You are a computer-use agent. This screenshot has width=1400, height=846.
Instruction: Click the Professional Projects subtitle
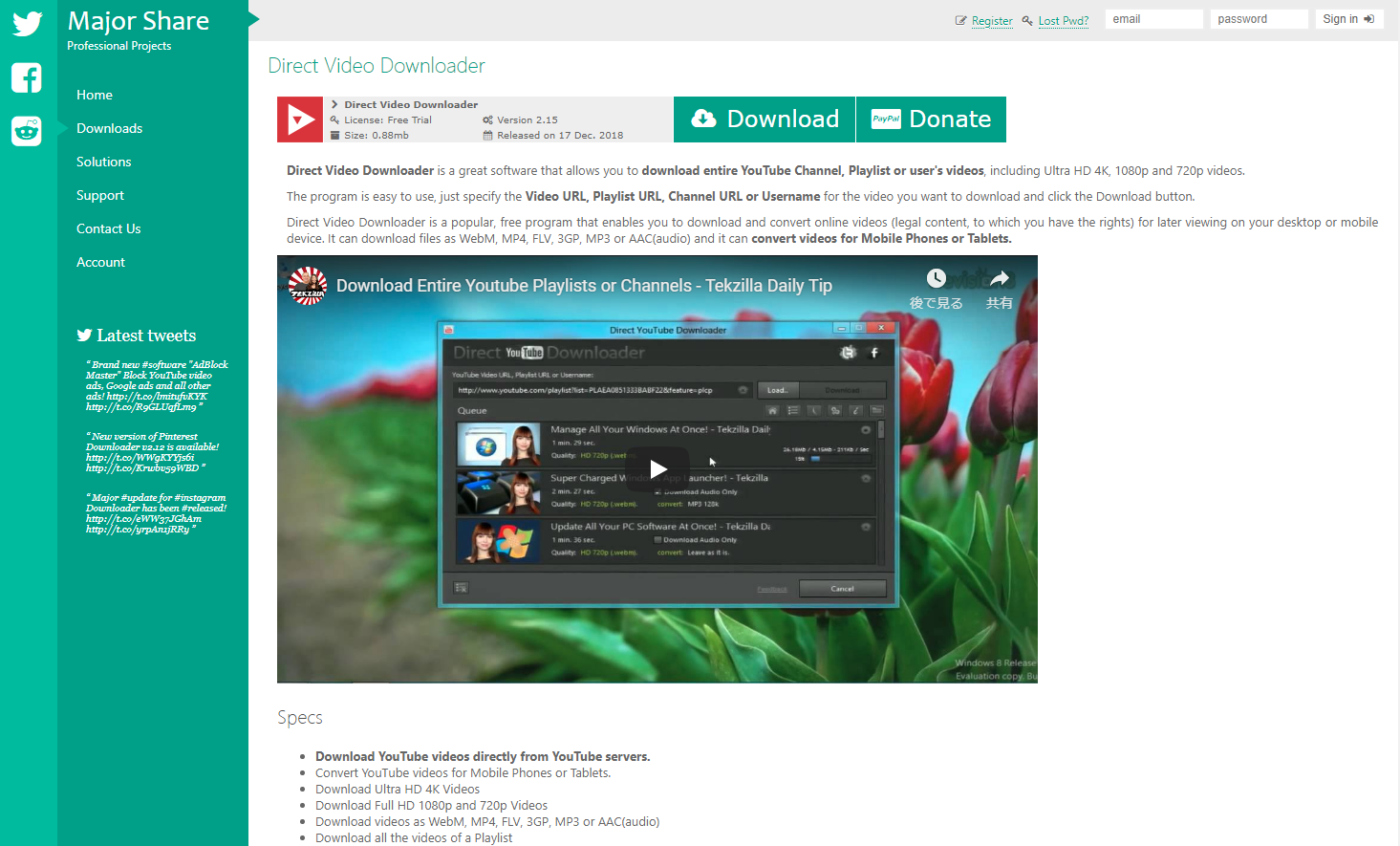pos(119,46)
